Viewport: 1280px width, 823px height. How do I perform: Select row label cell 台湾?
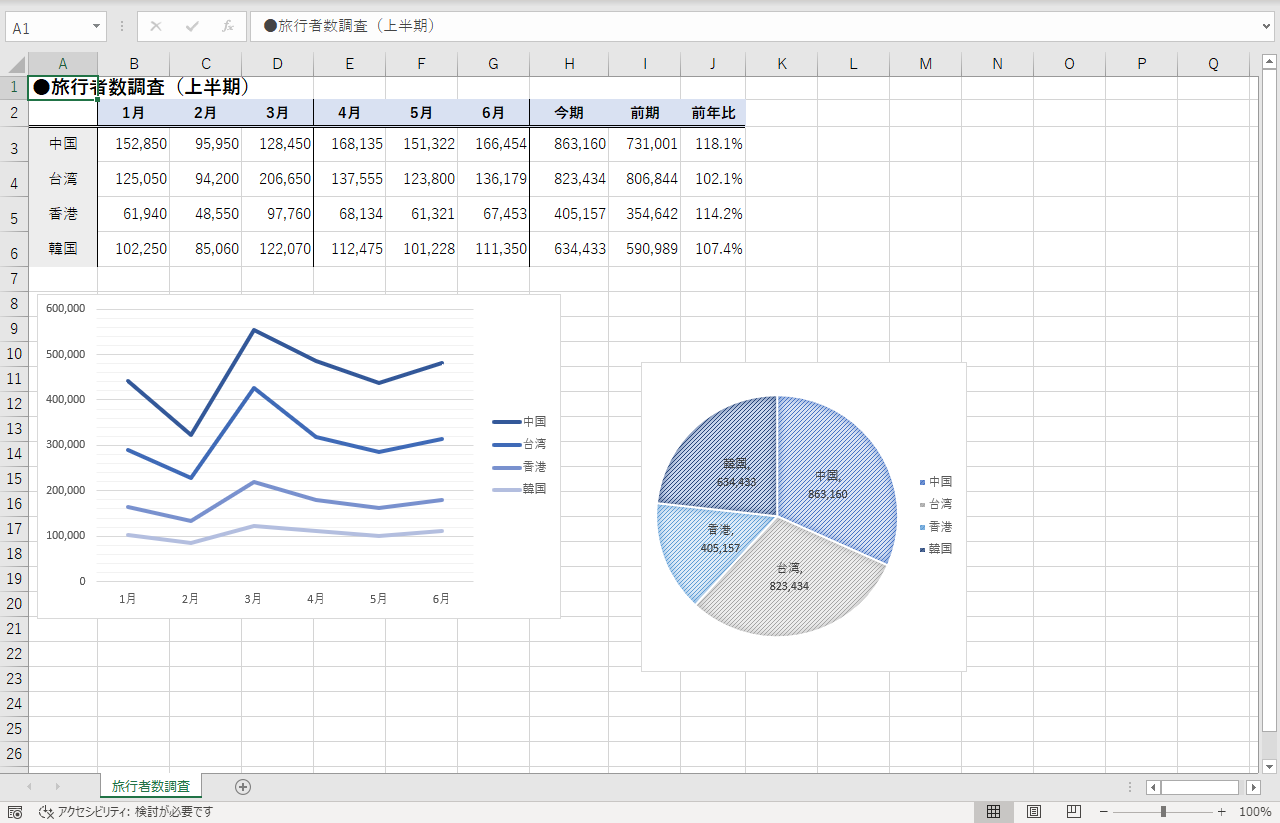point(63,179)
